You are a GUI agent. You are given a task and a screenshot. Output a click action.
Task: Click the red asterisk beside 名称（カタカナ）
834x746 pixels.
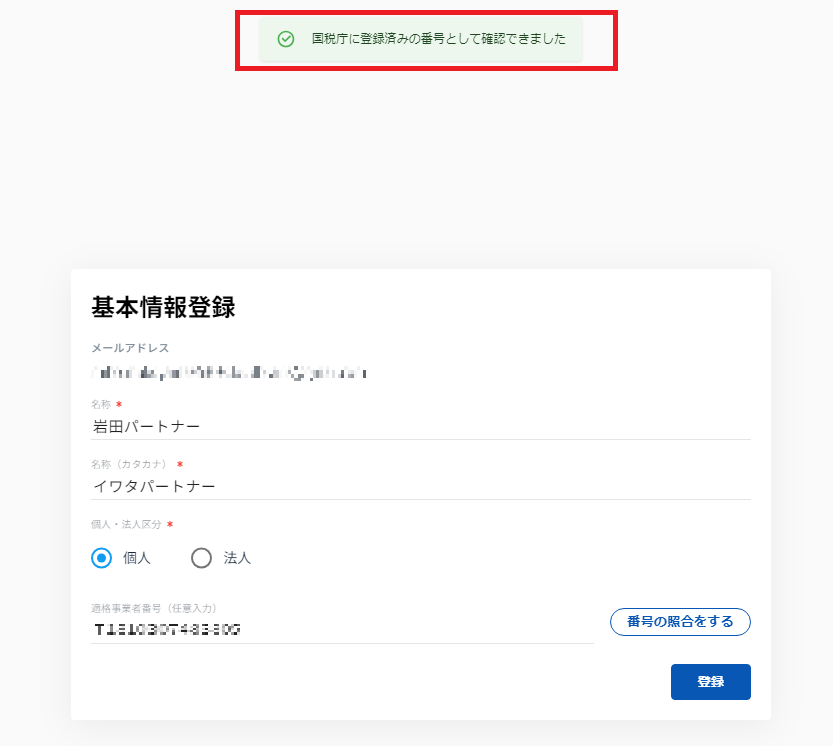181,465
